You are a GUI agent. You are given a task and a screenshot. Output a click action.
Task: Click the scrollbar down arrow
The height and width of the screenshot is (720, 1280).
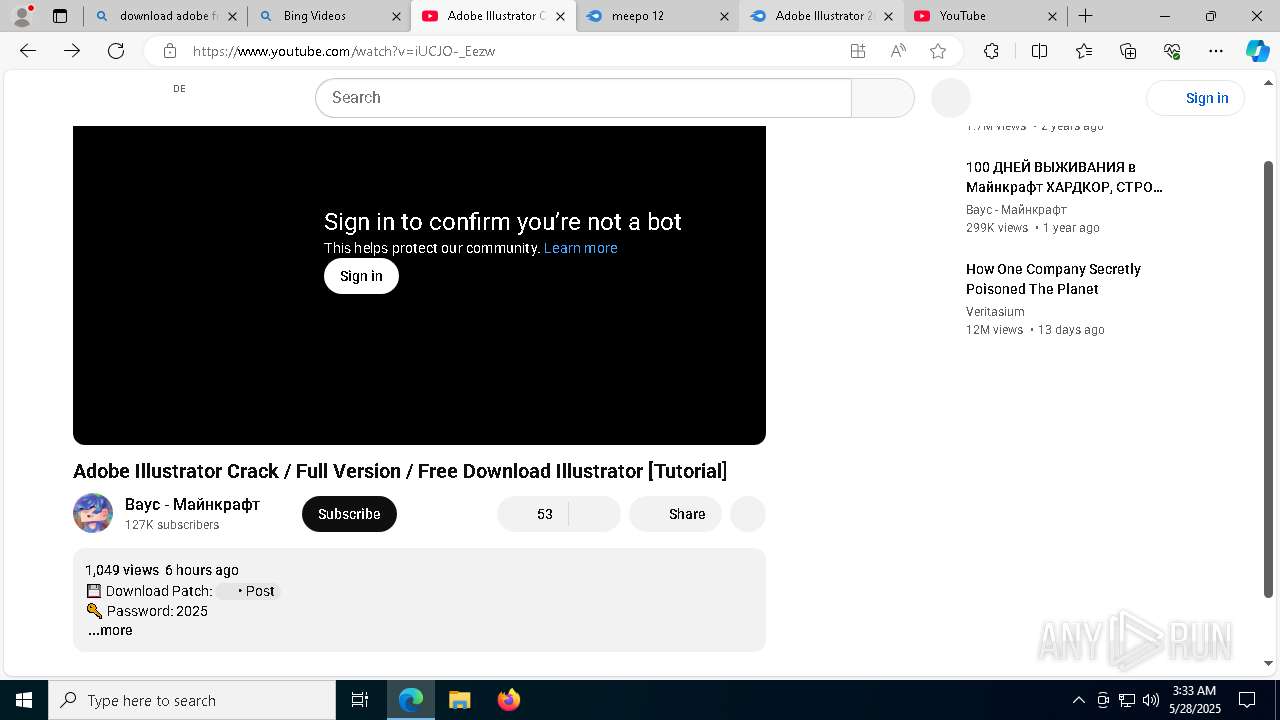click(x=1269, y=663)
